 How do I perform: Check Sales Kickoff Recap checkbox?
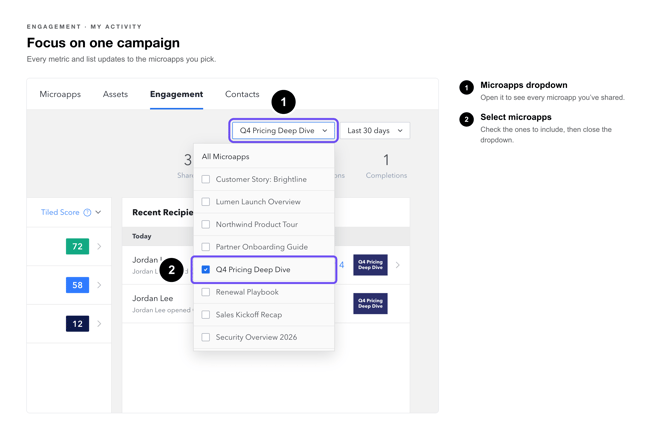(x=206, y=315)
